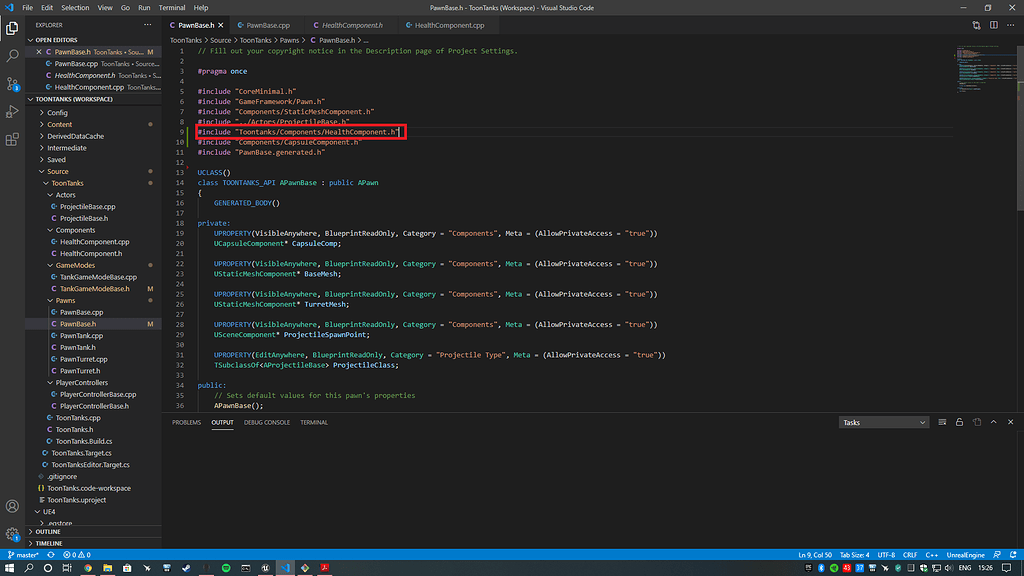
Task: Switch to the HealthComponent.cpp editor tab
Action: 444,25
